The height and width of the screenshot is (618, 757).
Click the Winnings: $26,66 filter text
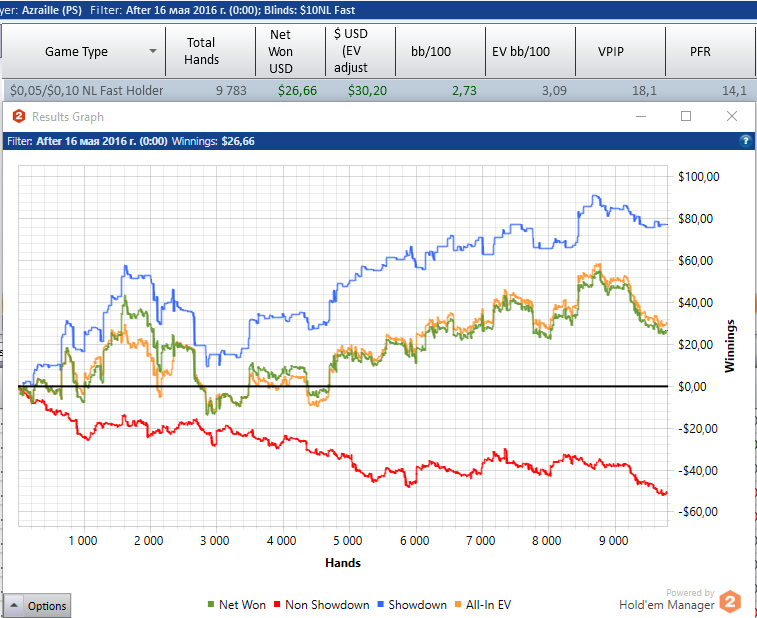[213, 141]
